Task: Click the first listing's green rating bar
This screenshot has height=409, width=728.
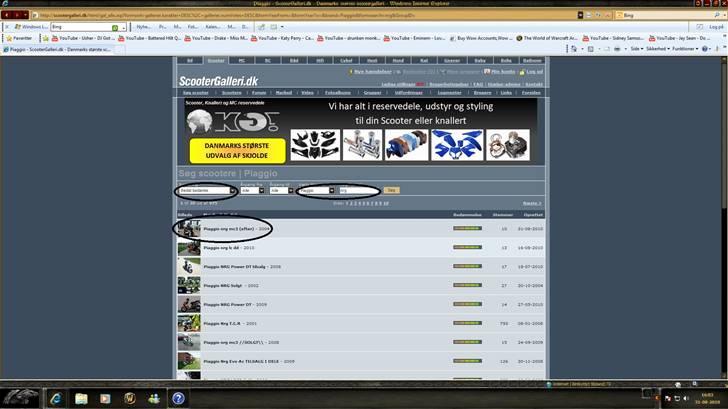Action: pos(466,228)
